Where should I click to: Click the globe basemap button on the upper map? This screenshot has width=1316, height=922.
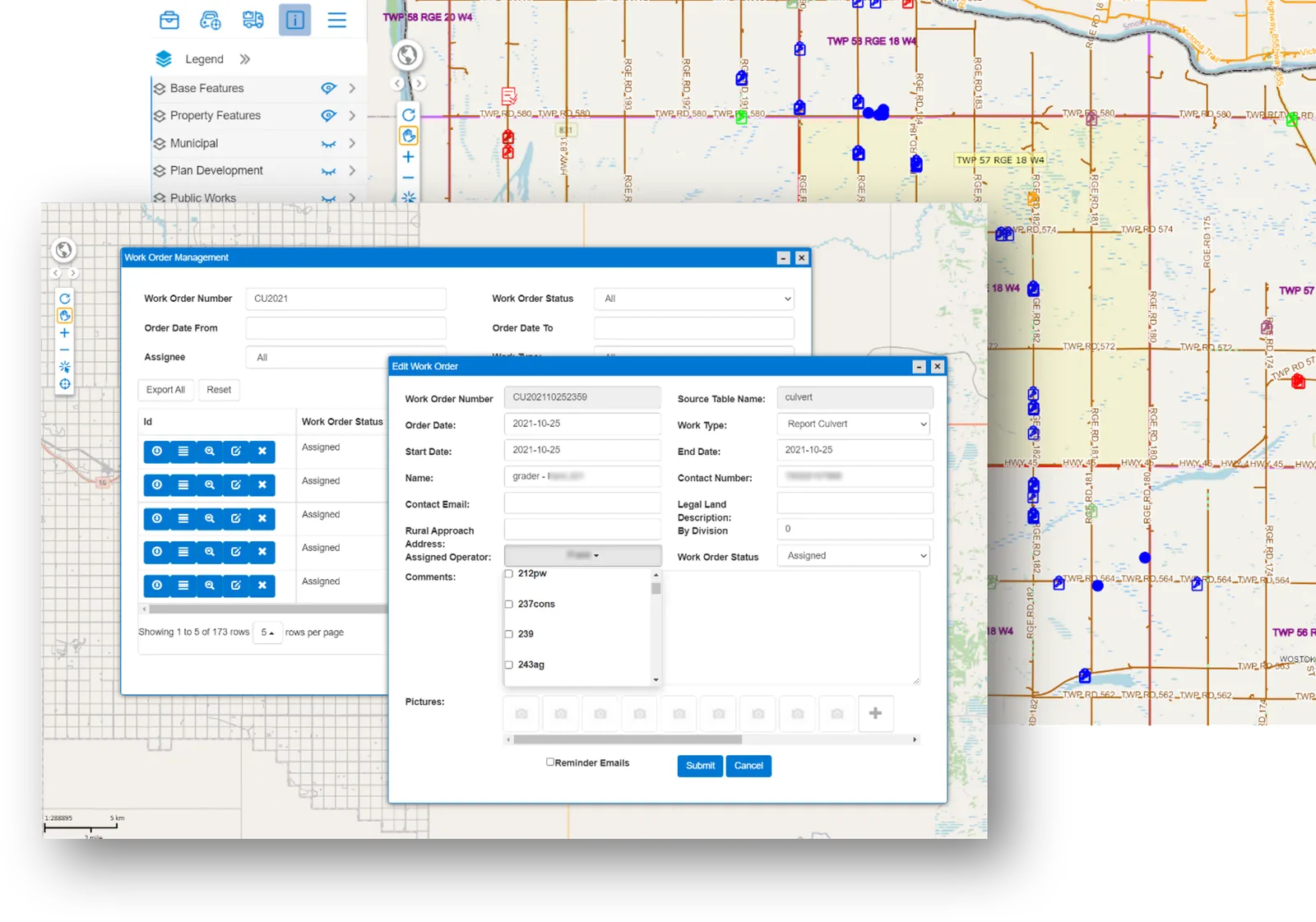click(x=407, y=55)
